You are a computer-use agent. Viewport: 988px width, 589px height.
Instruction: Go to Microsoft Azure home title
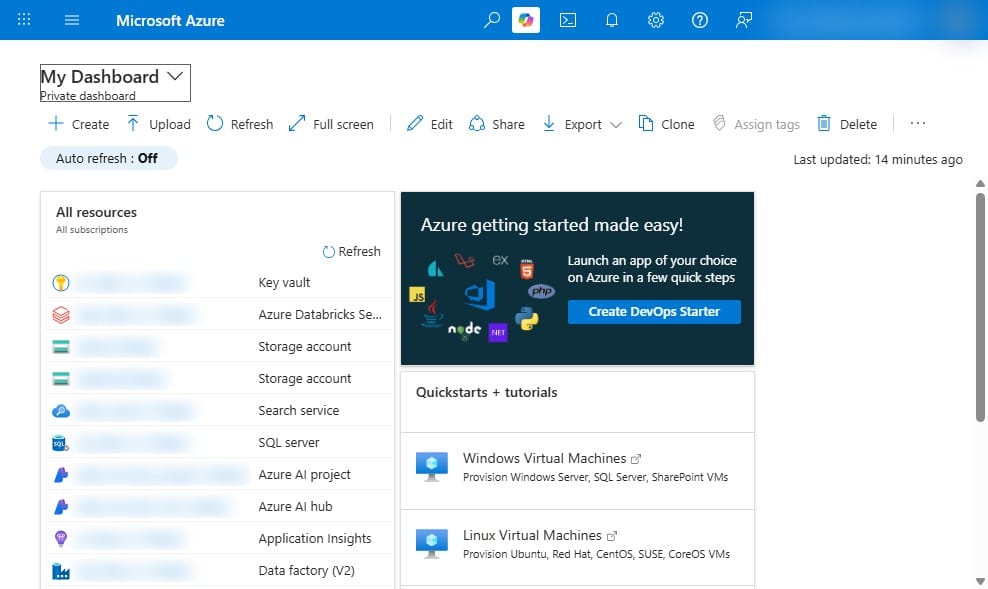tap(170, 21)
